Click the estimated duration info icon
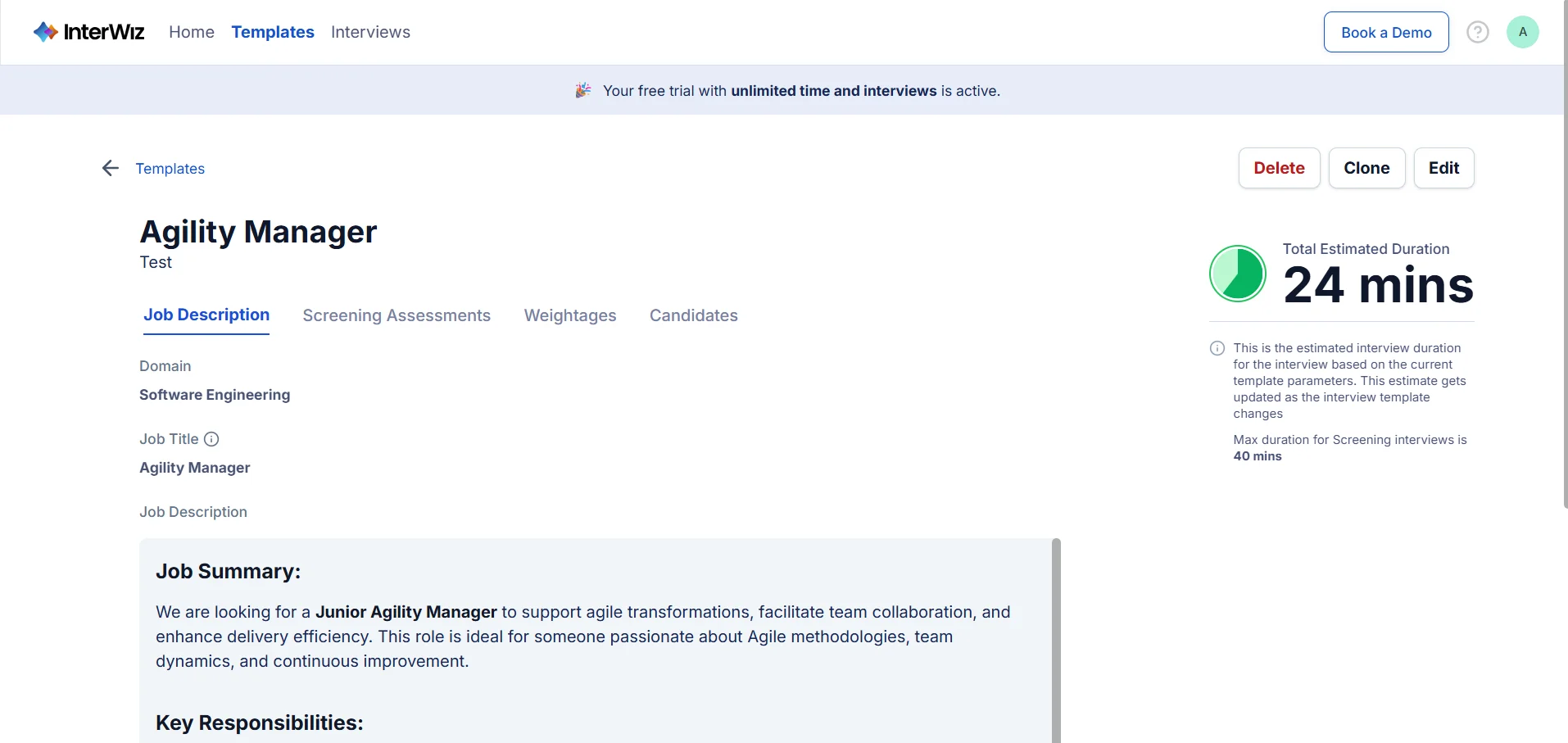The height and width of the screenshot is (743, 1568). pyautogui.click(x=1217, y=348)
